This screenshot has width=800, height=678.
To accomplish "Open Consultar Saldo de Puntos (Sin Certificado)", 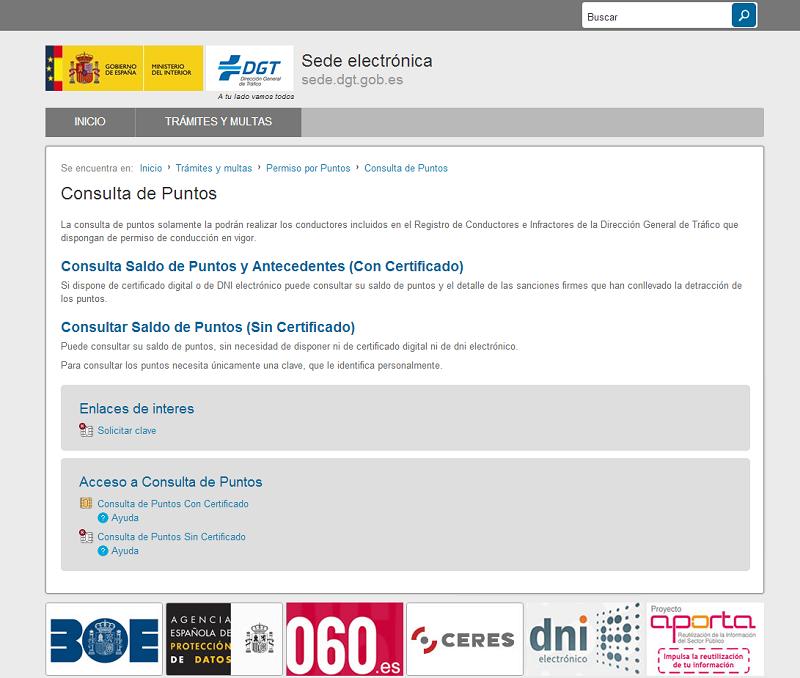I will pos(208,327).
